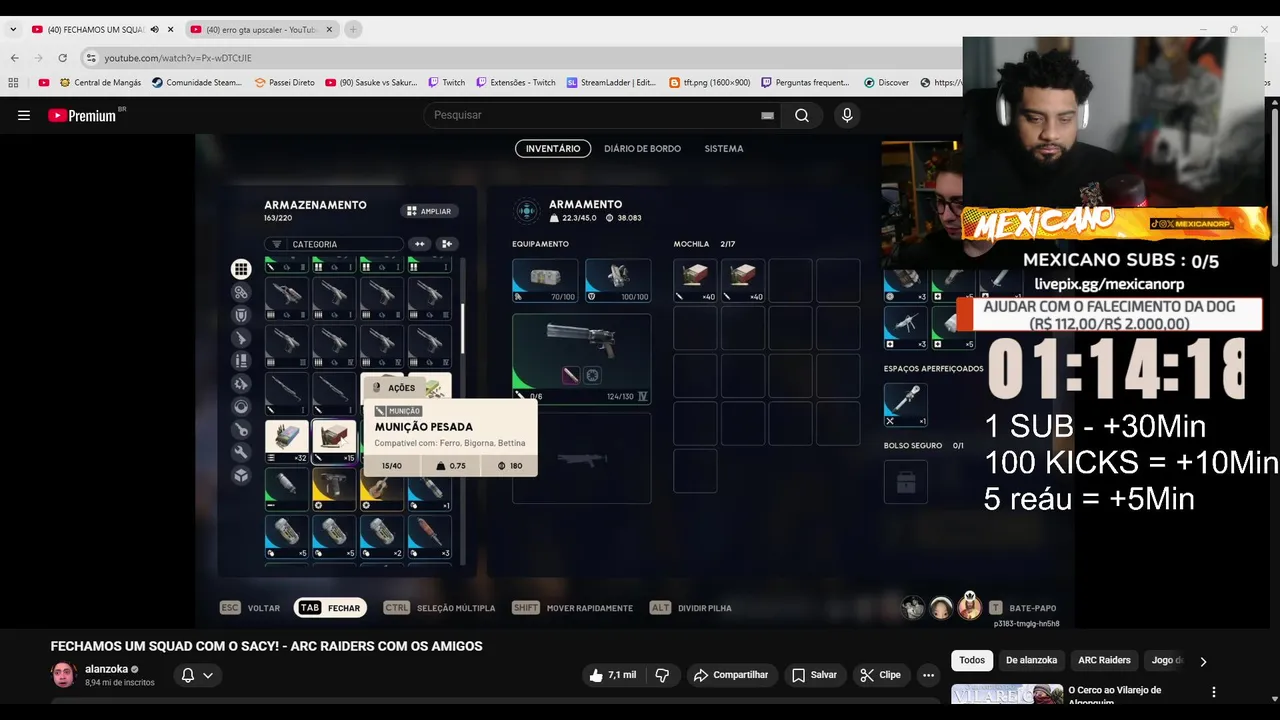
Task: Click ESC VOLTAR control
Action: (x=251, y=608)
